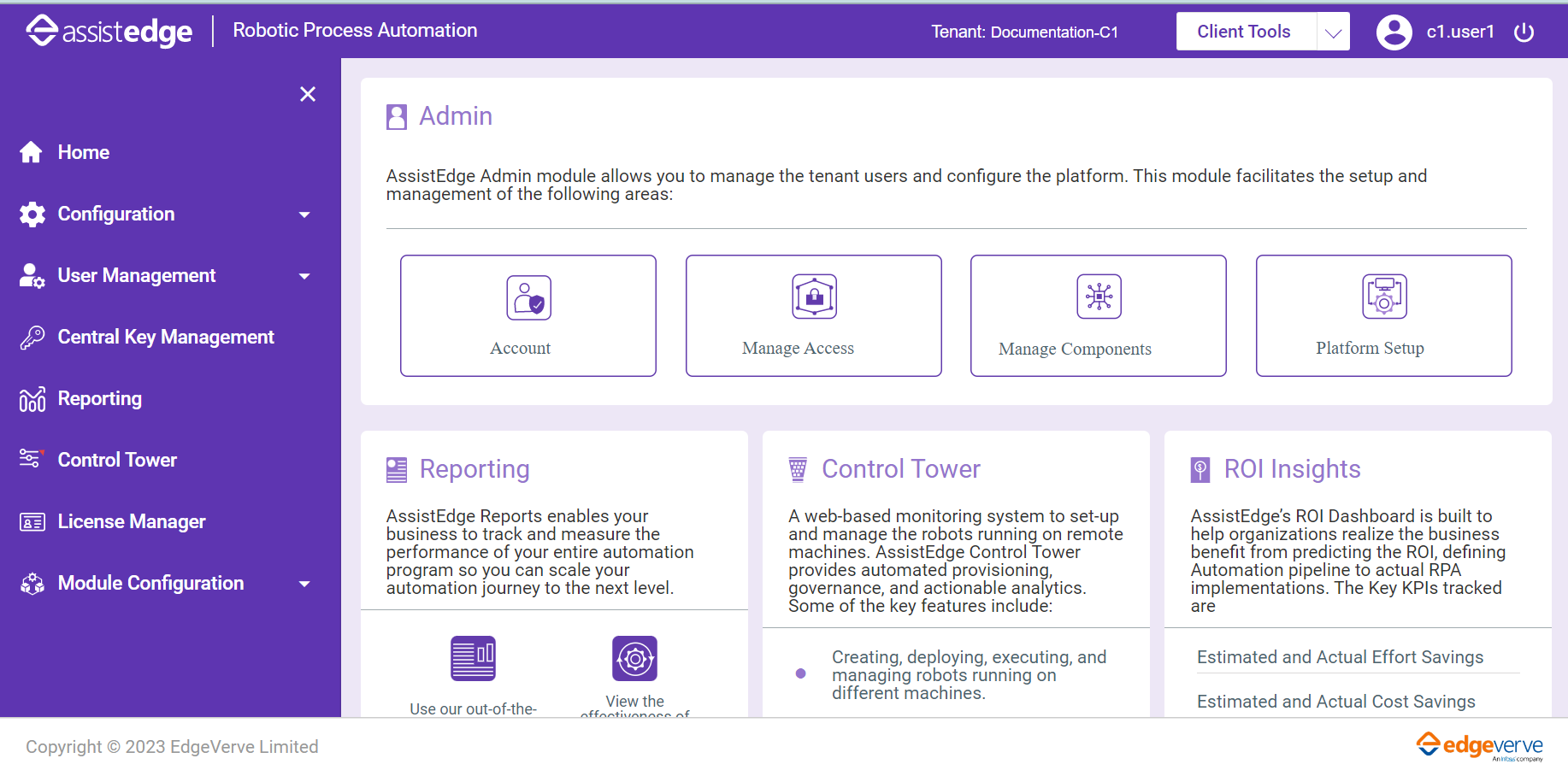Click the Configuration gear icon
1568x770 pixels.
(x=32, y=214)
